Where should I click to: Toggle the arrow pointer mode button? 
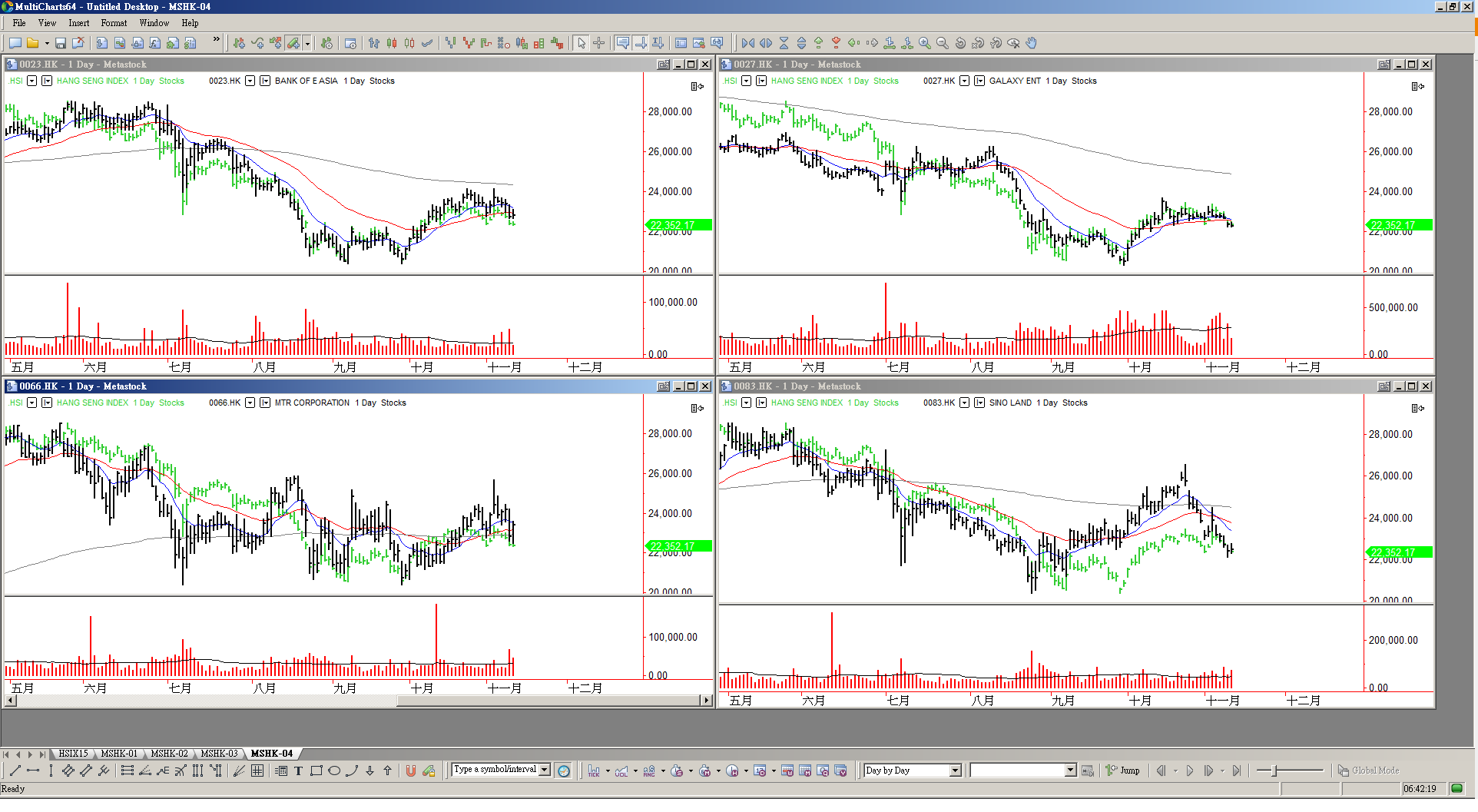[x=582, y=43]
